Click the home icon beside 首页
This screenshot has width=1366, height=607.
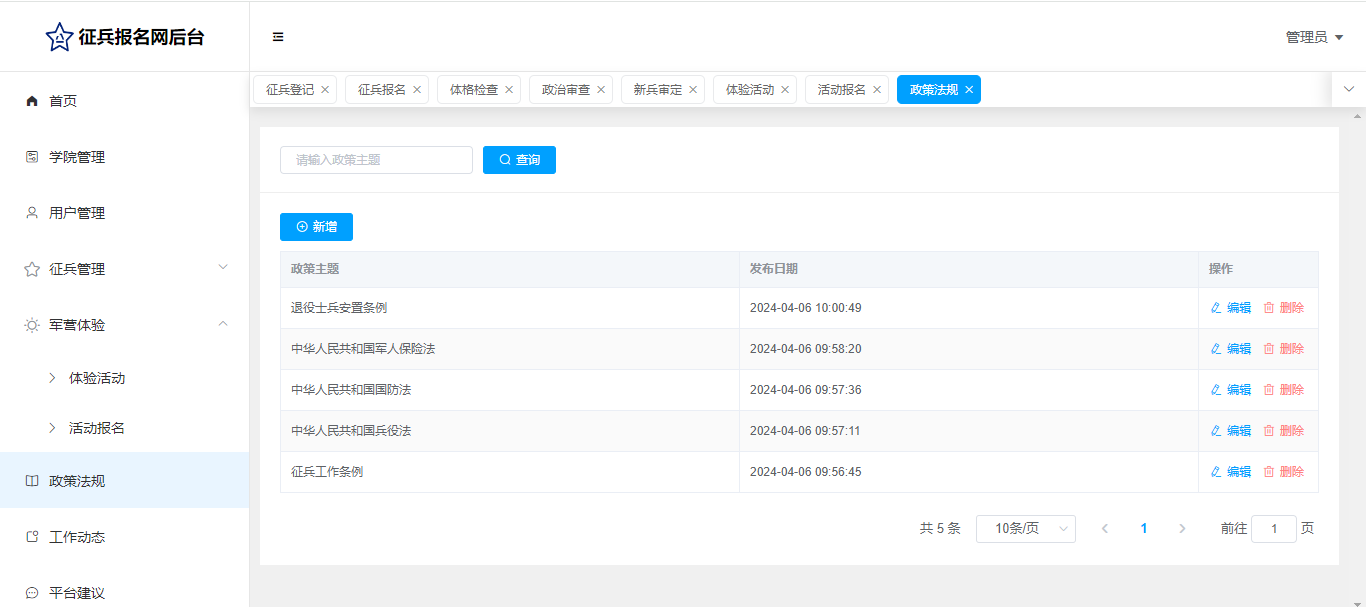pyautogui.click(x=32, y=101)
